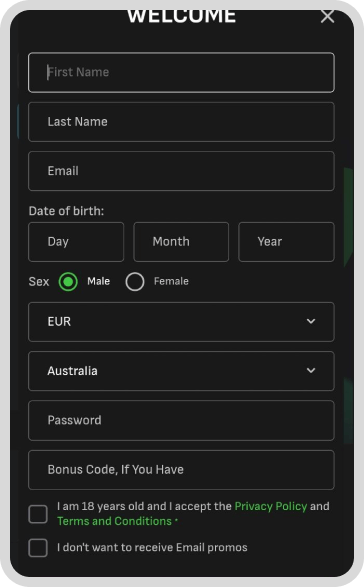Close the Welcome registration dialog
Viewport: 364px width, 587px height.
pos(327,16)
